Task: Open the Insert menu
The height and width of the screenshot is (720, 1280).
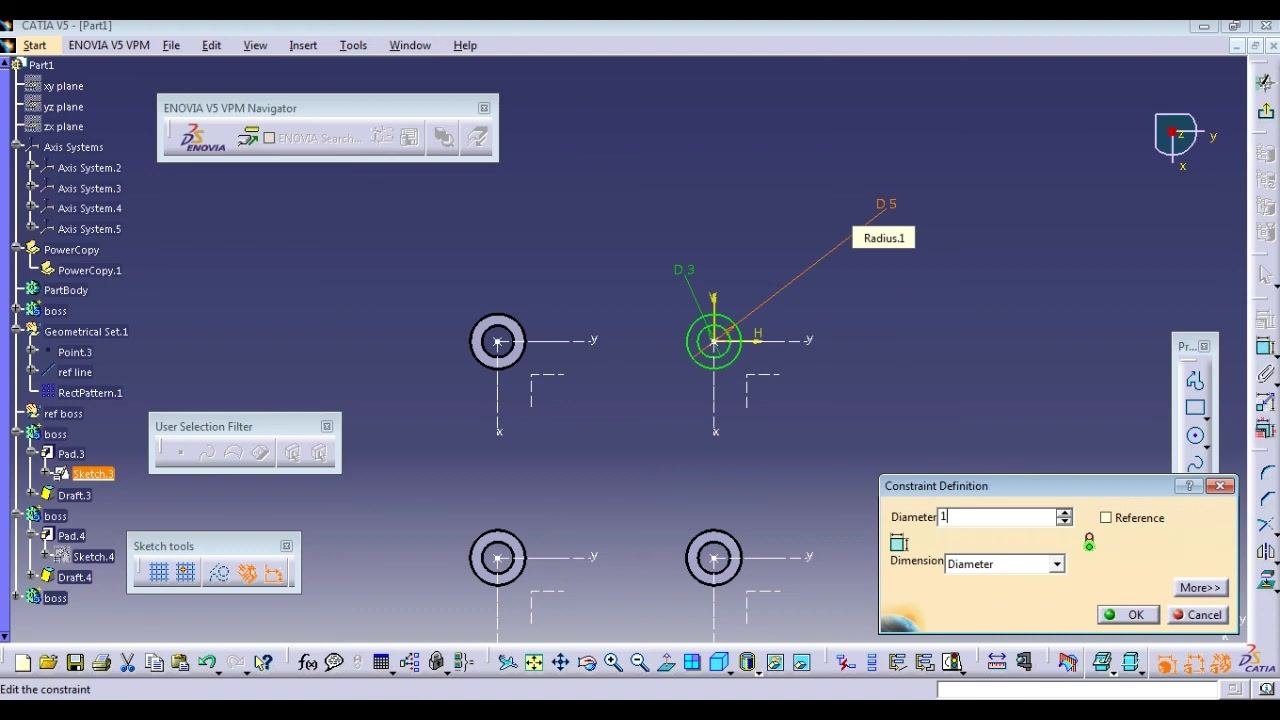Action: tap(303, 45)
